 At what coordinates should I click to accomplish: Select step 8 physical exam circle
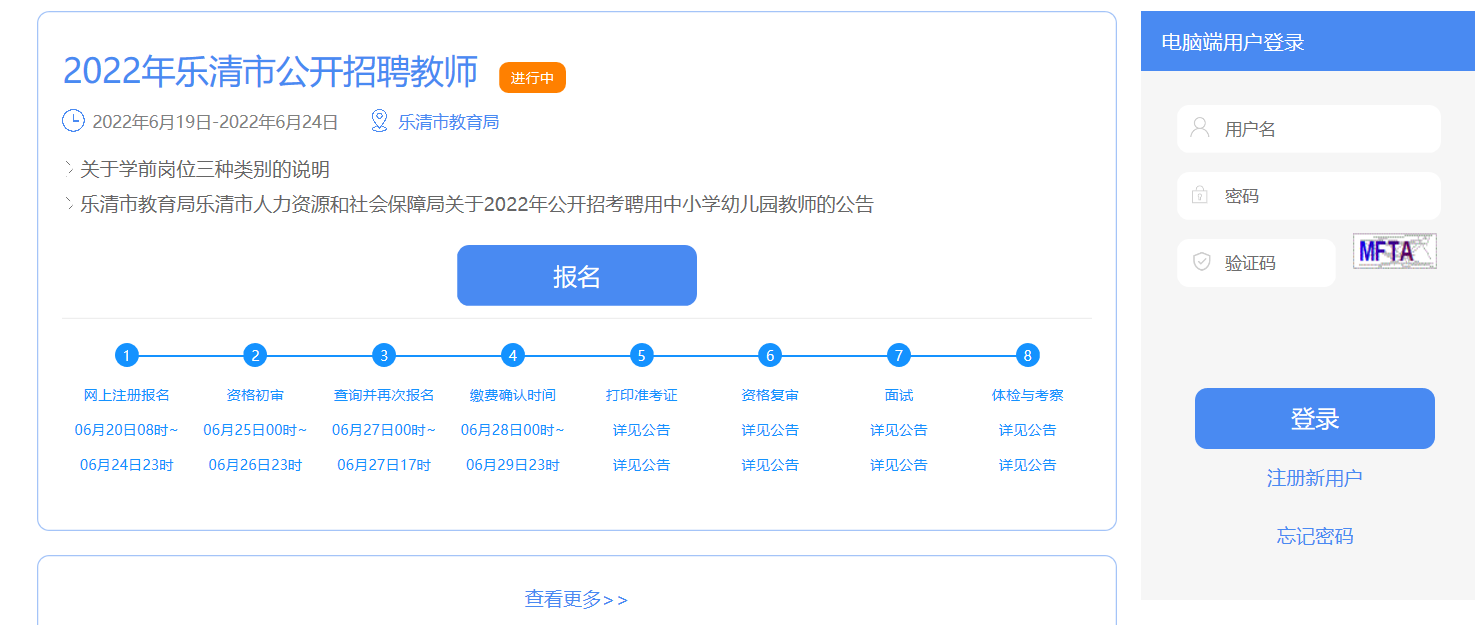(x=1027, y=355)
